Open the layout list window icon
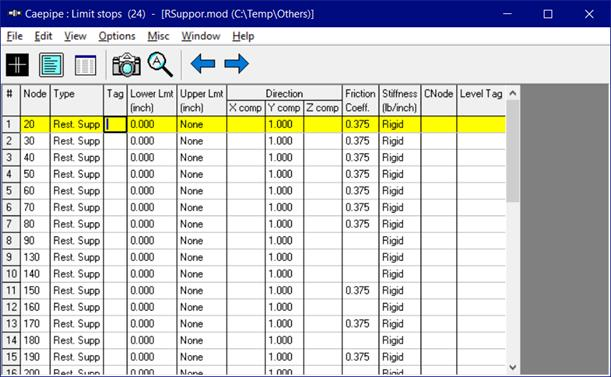This screenshot has height=377, width=611. [x=51, y=64]
